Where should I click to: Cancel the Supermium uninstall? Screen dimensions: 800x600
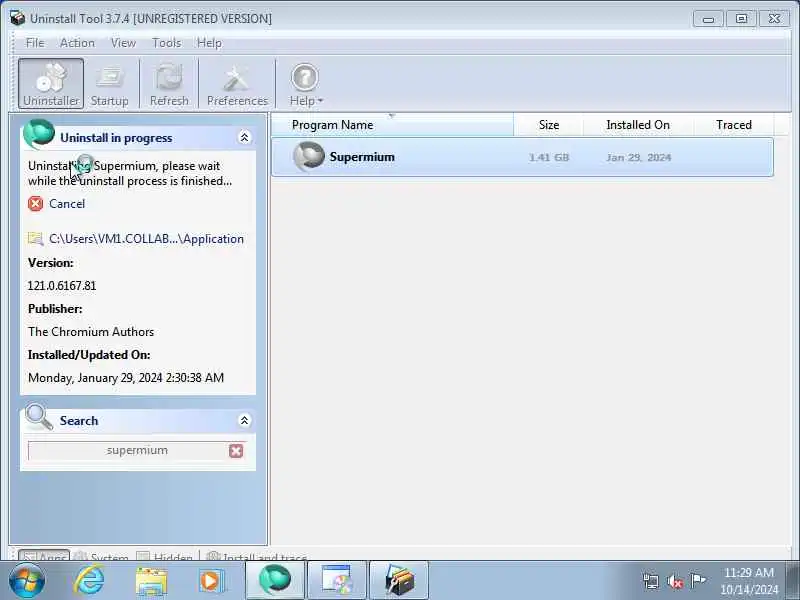pos(67,204)
